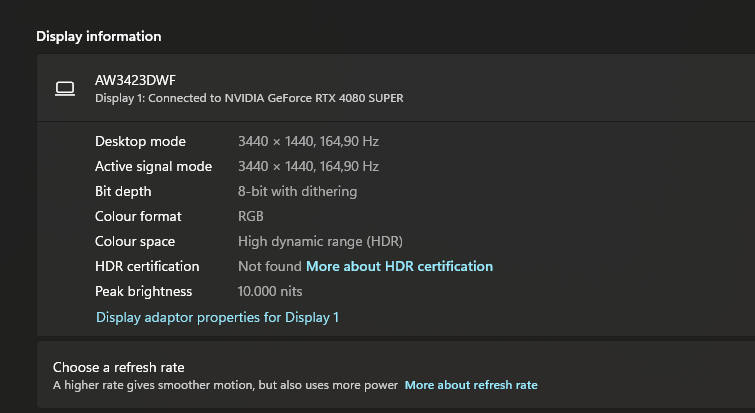
Task: Open More about refresh rate link
Action: tap(471, 385)
